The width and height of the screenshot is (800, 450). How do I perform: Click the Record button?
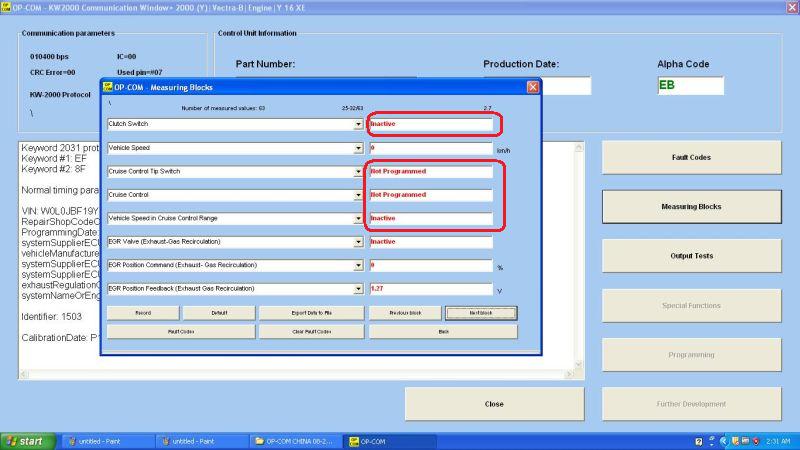pos(143,313)
